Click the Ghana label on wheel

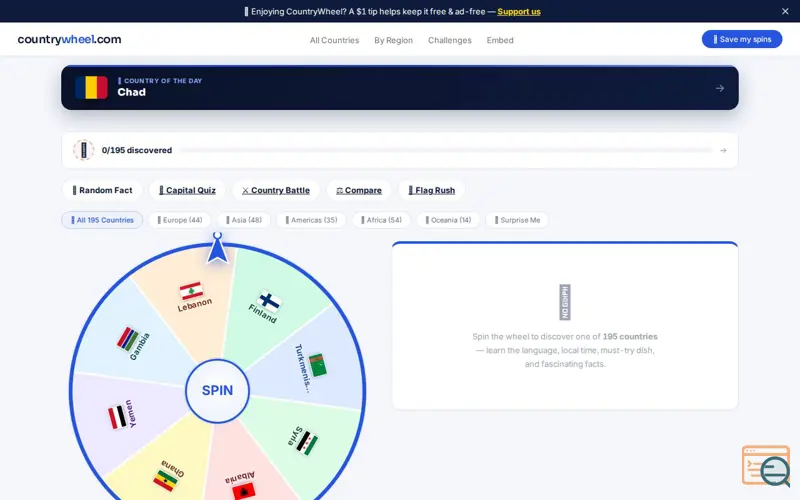pyautogui.click(x=172, y=468)
